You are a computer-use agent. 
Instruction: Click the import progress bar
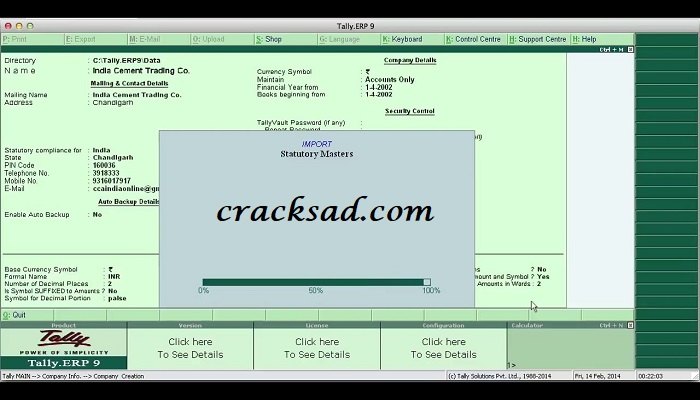pyautogui.click(x=317, y=282)
